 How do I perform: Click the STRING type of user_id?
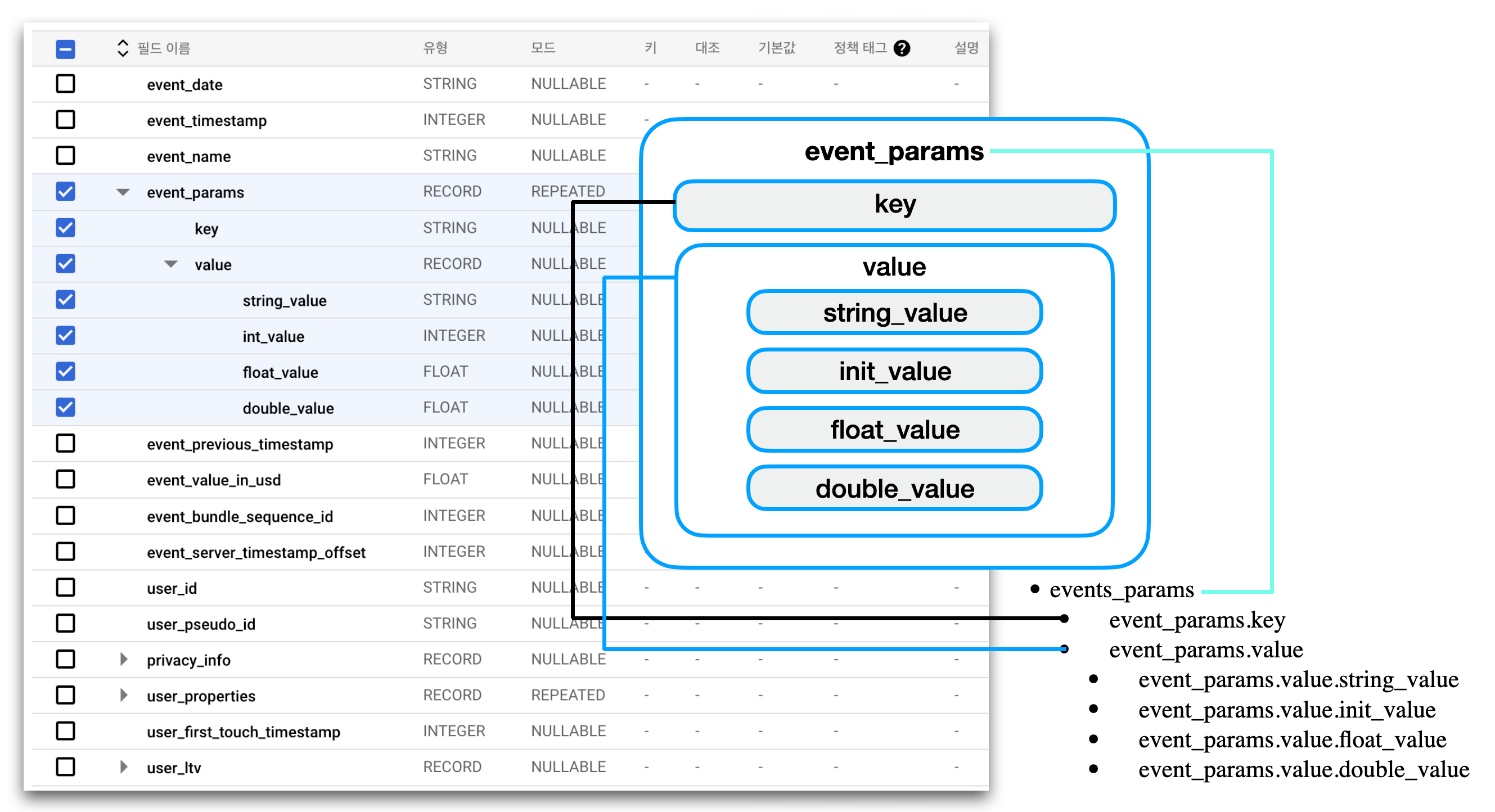[450, 588]
